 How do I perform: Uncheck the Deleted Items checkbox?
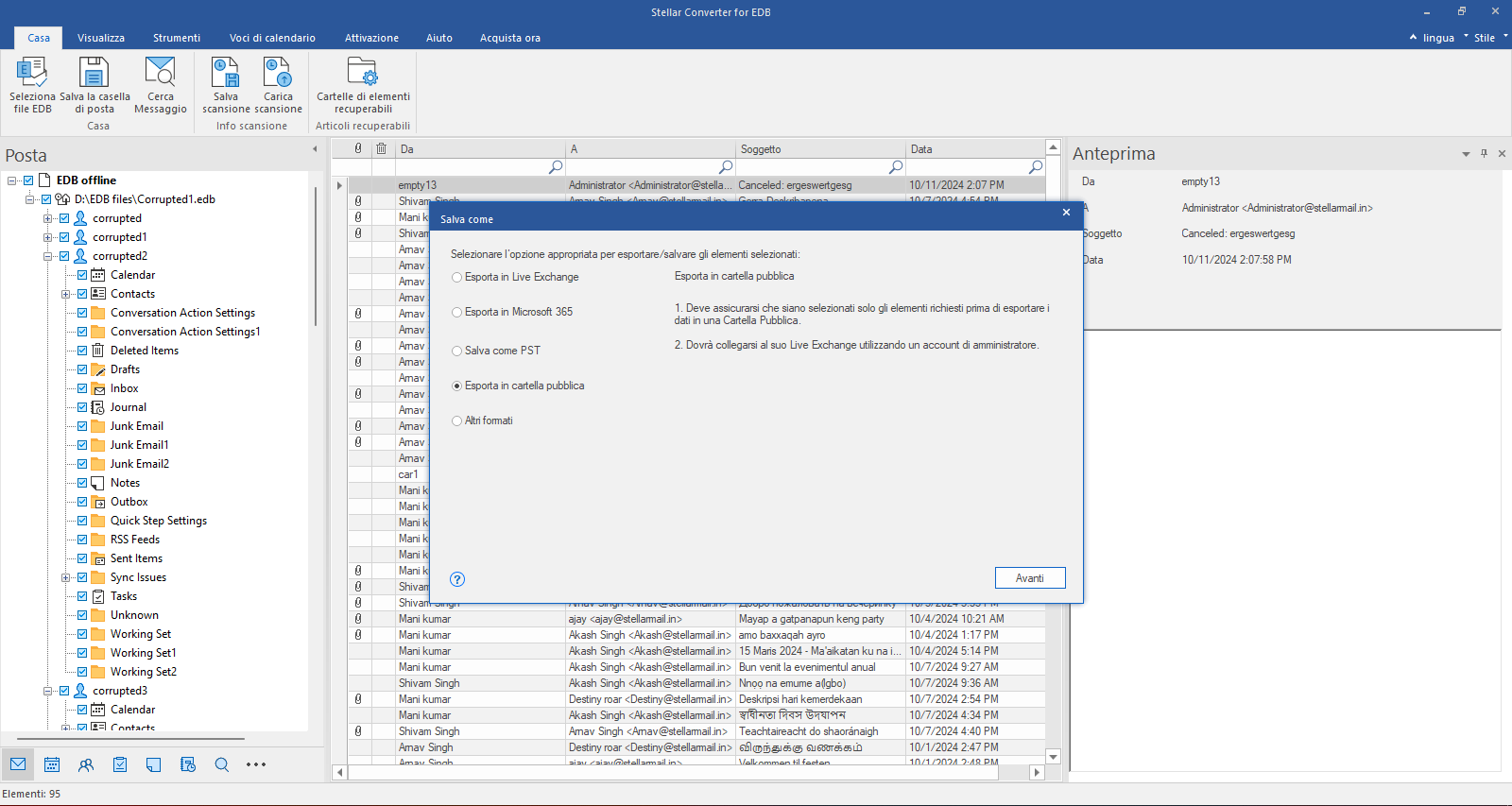coord(82,351)
